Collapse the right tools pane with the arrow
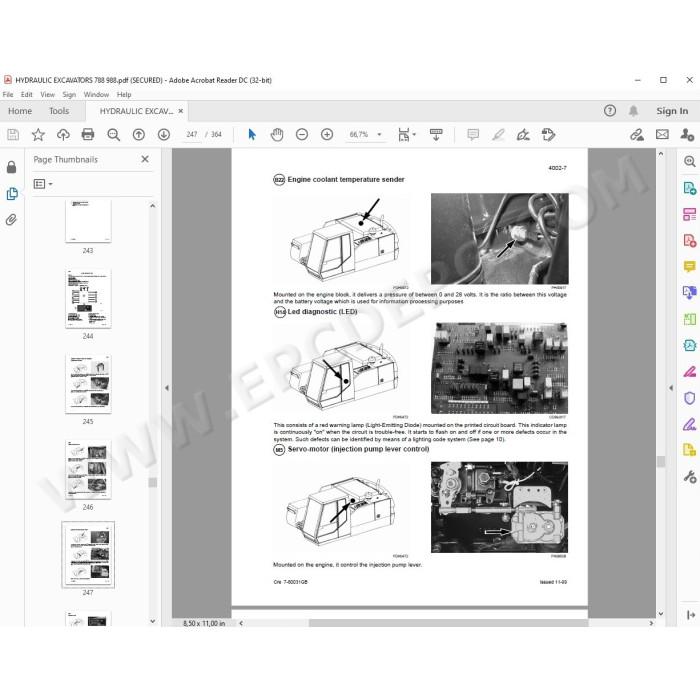 coord(671,388)
